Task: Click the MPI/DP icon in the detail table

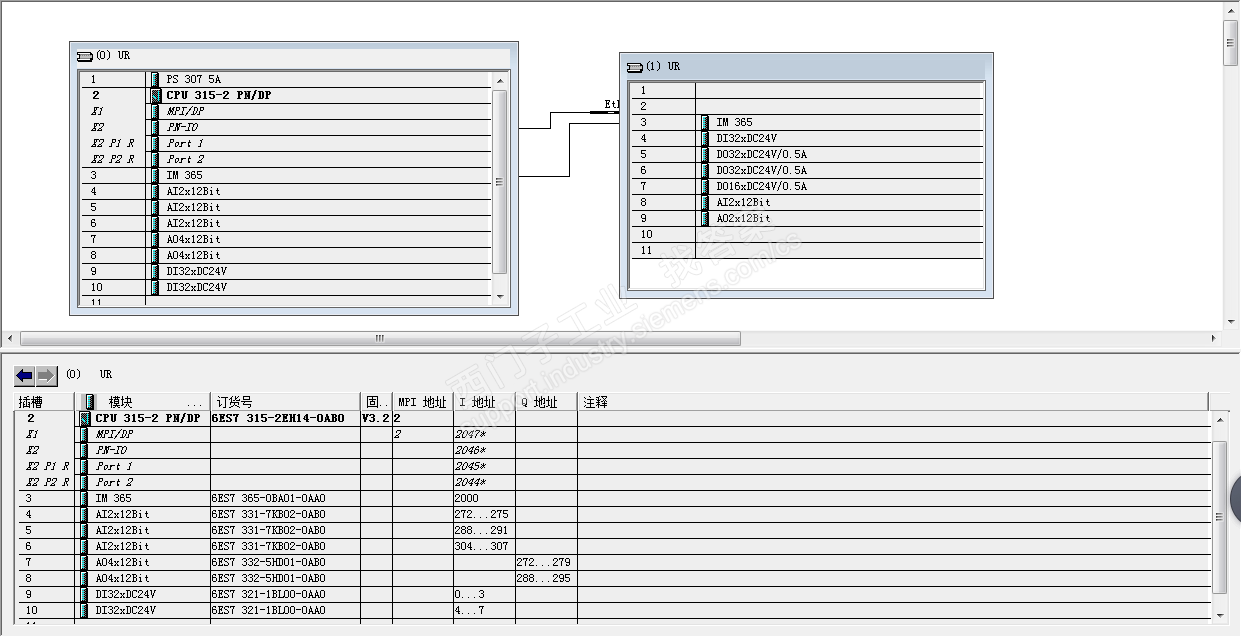Action: click(84, 434)
